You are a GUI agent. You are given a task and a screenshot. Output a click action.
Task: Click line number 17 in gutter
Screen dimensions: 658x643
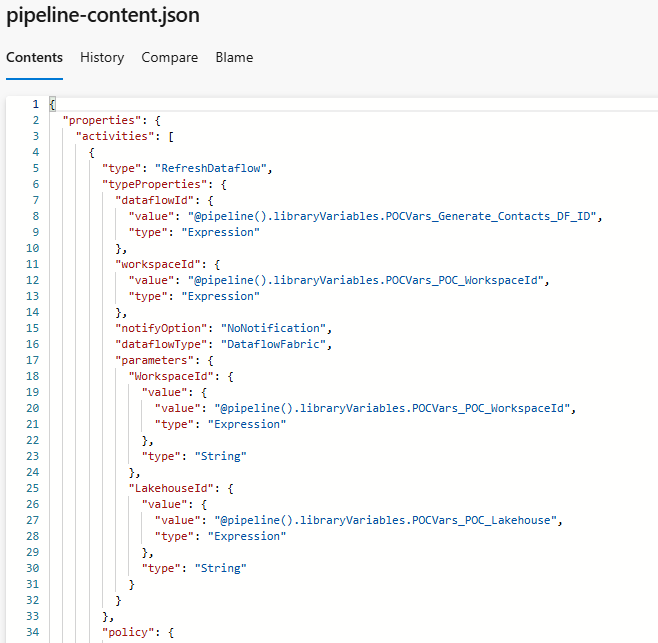32,360
